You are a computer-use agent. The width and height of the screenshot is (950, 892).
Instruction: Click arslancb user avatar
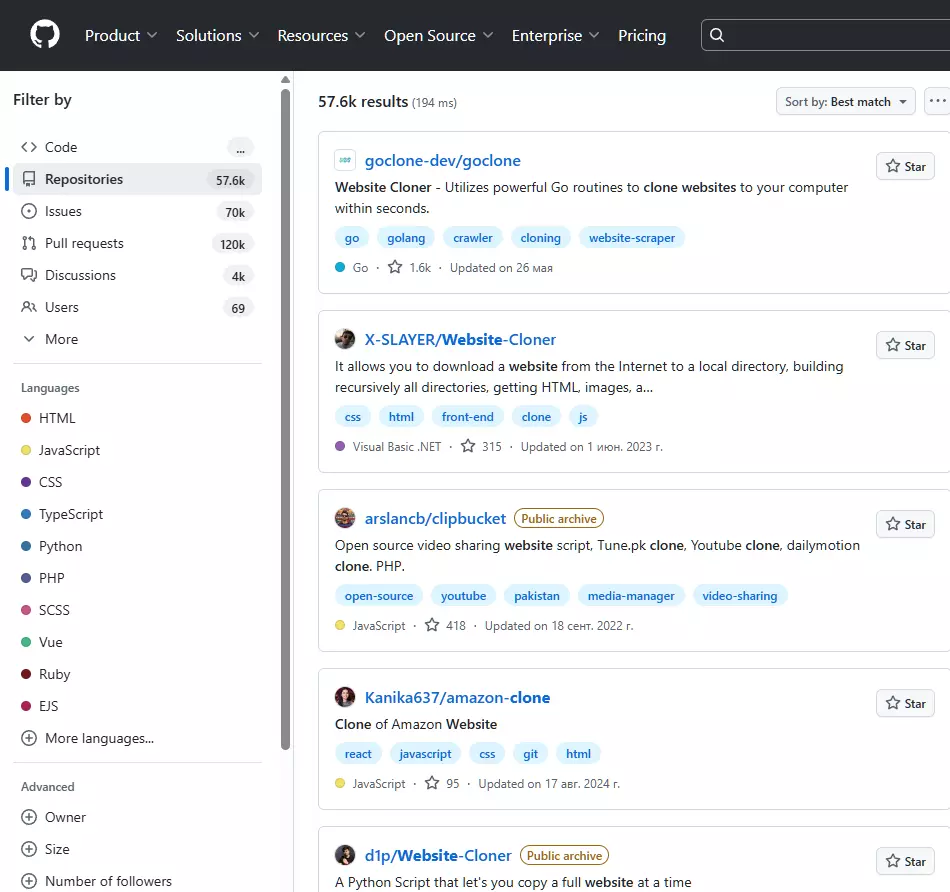pos(345,519)
